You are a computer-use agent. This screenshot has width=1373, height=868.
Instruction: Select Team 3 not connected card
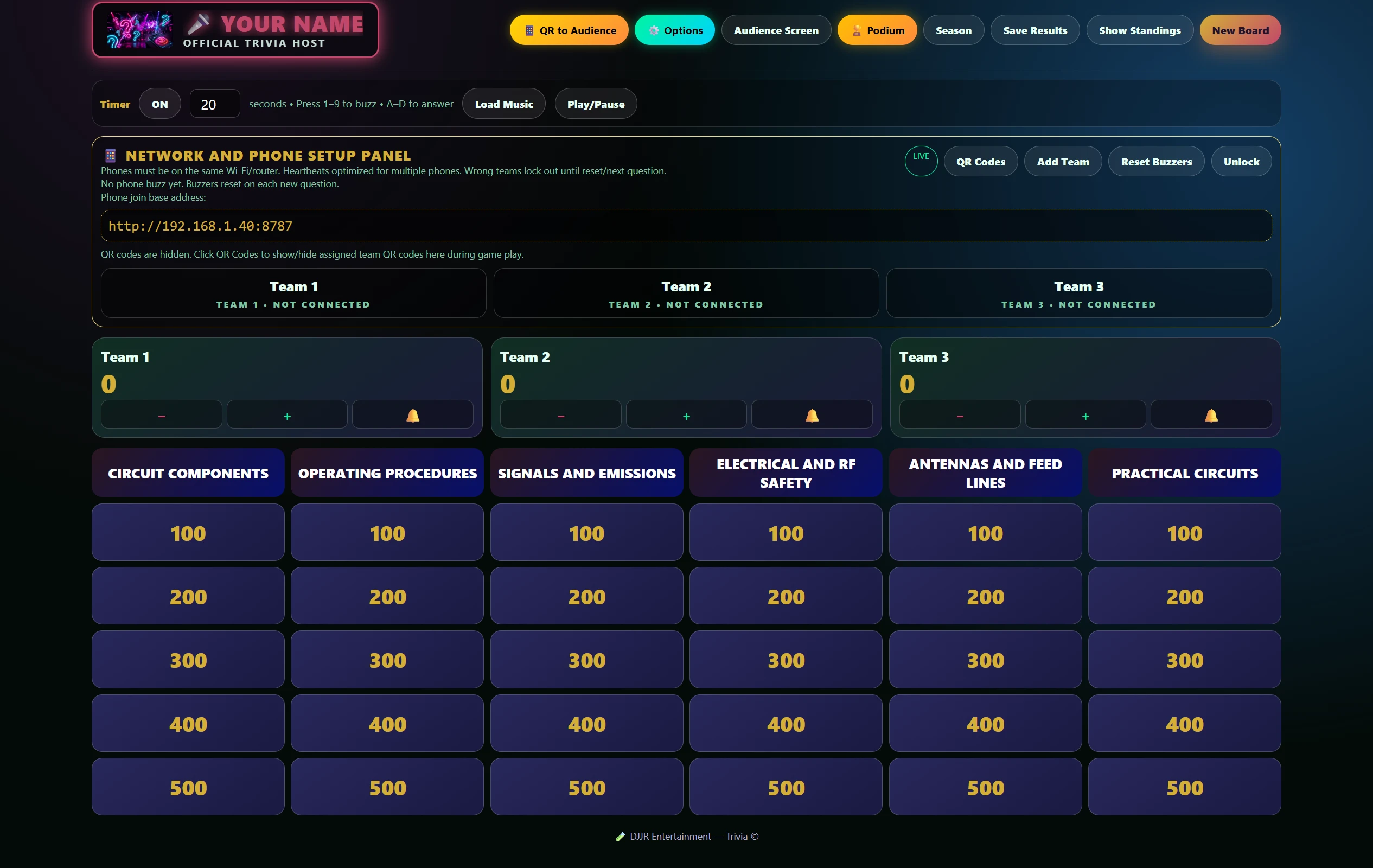coord(1079,293)
